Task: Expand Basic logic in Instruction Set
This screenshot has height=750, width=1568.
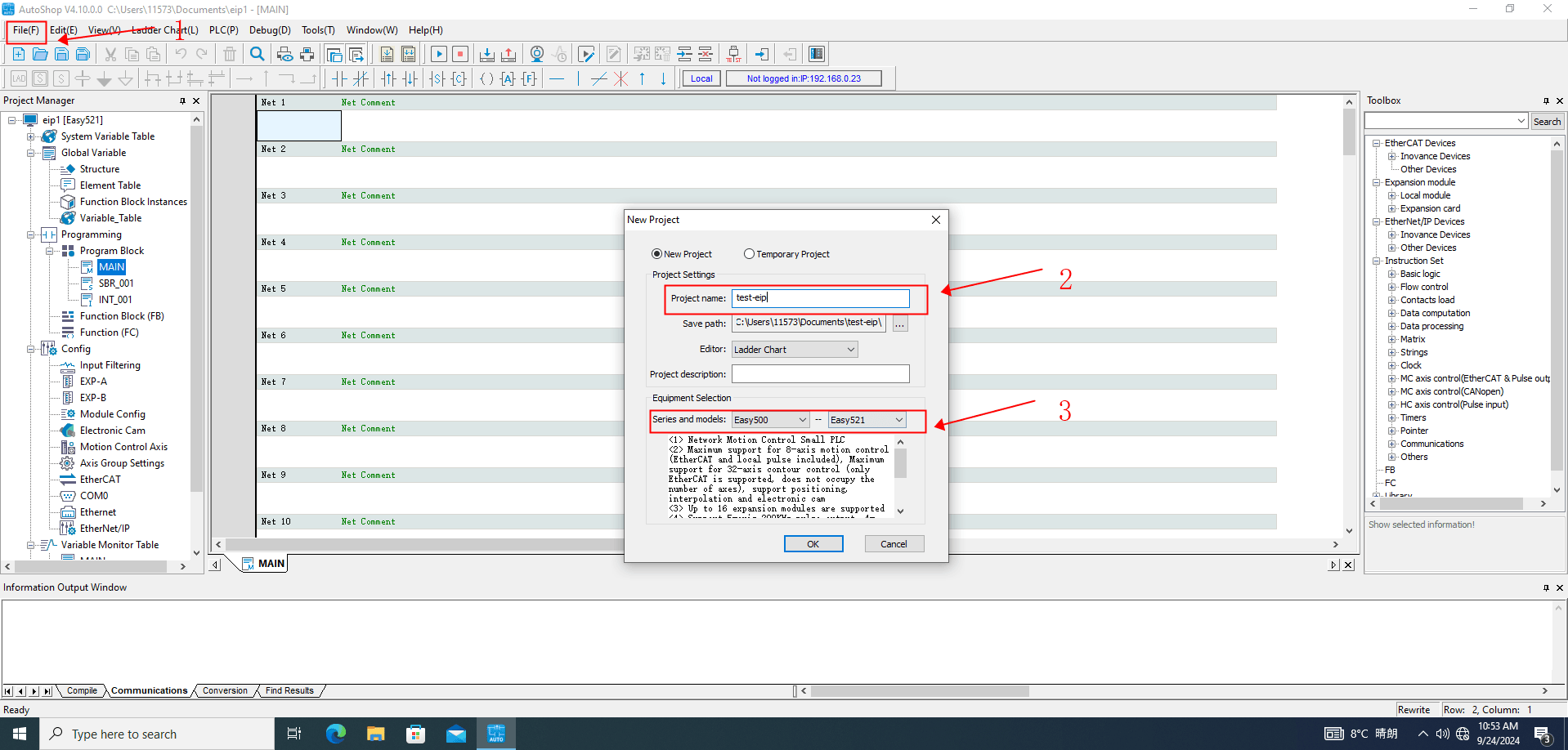Action: click(1391, 275)
